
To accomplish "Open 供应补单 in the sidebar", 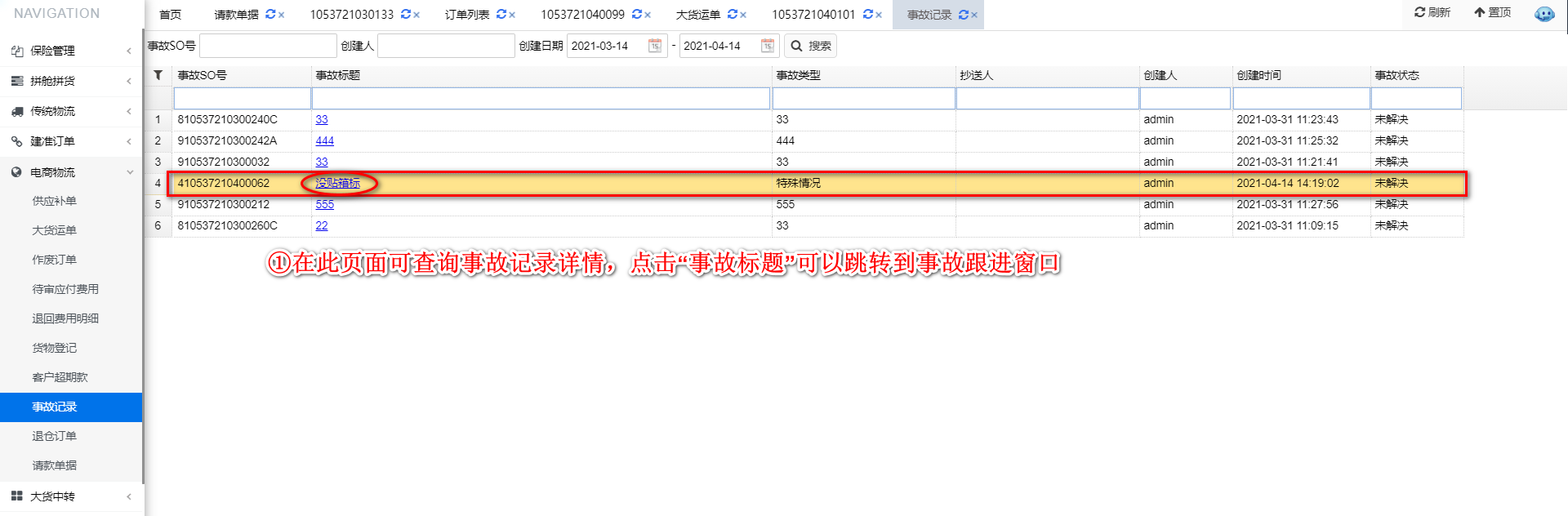I will [55, 201].
